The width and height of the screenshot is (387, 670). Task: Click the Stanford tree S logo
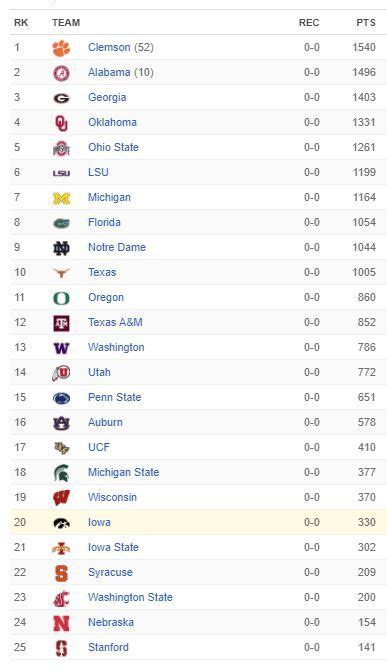62,648
